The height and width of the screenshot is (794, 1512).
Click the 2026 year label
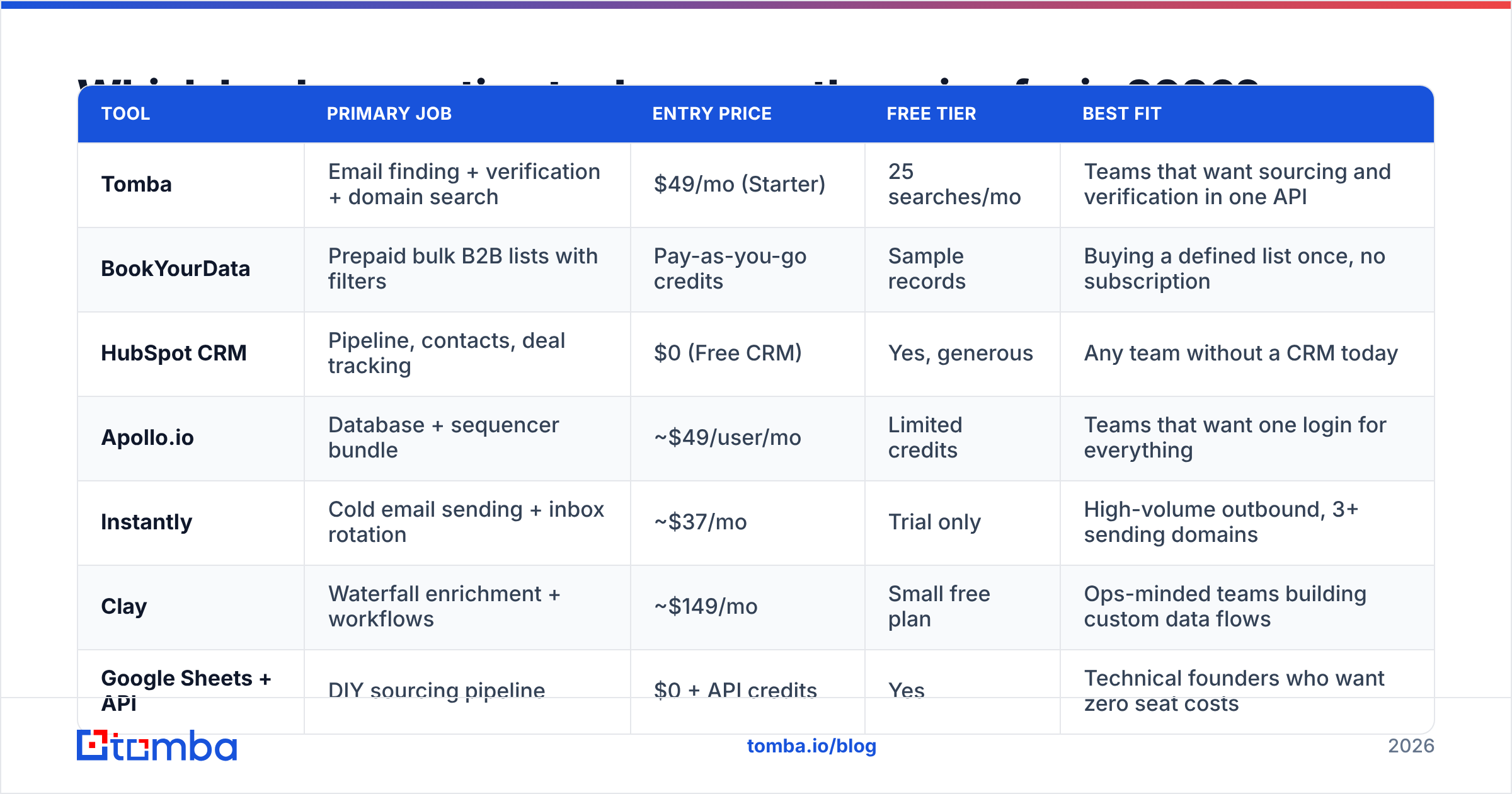coord(1411,746)
